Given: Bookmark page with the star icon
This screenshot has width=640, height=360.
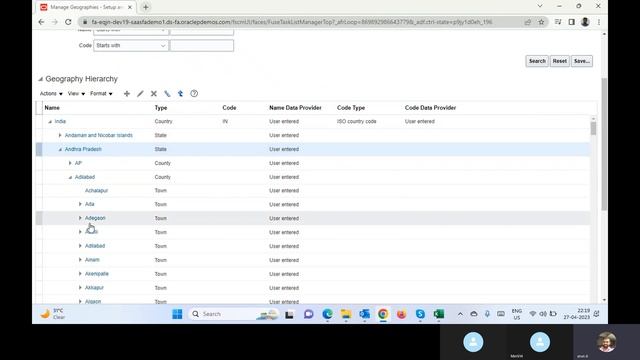Looking at the screenshot, I should click(541, 22).
